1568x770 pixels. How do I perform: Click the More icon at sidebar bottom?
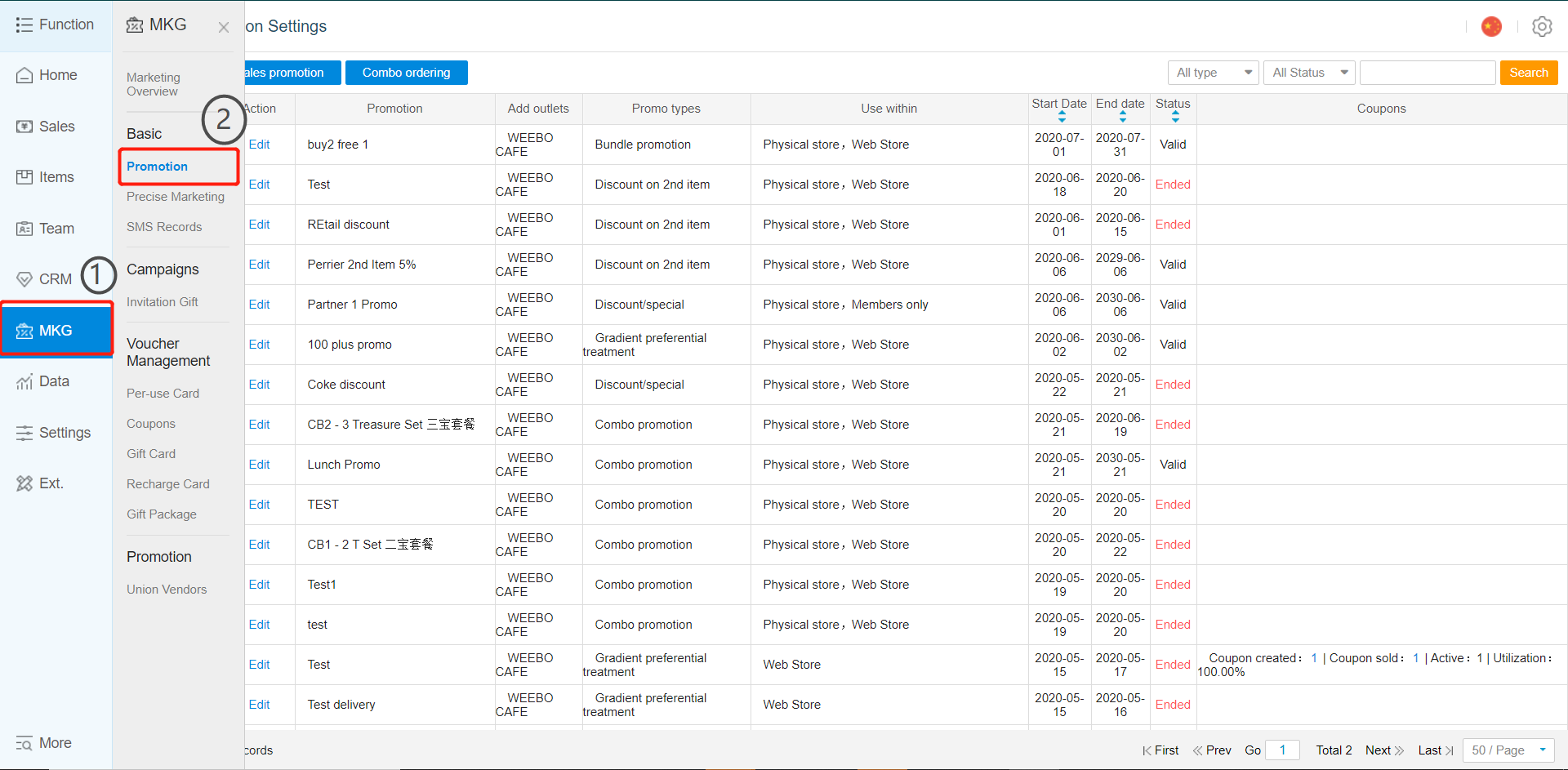tap(24, 743)
